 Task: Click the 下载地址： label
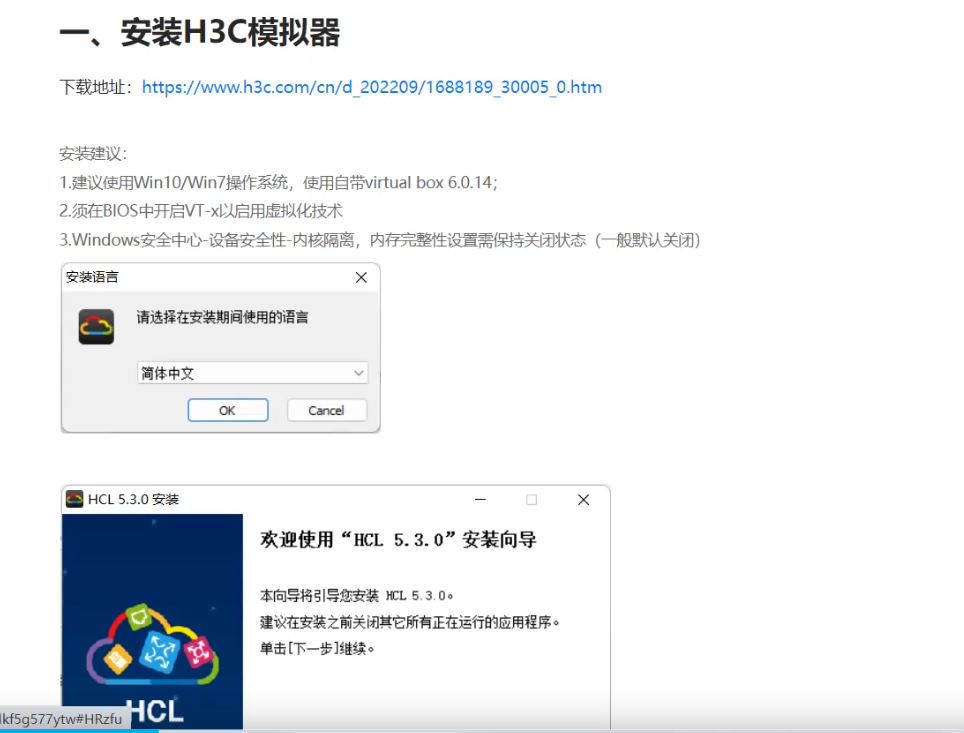point(96,87)
